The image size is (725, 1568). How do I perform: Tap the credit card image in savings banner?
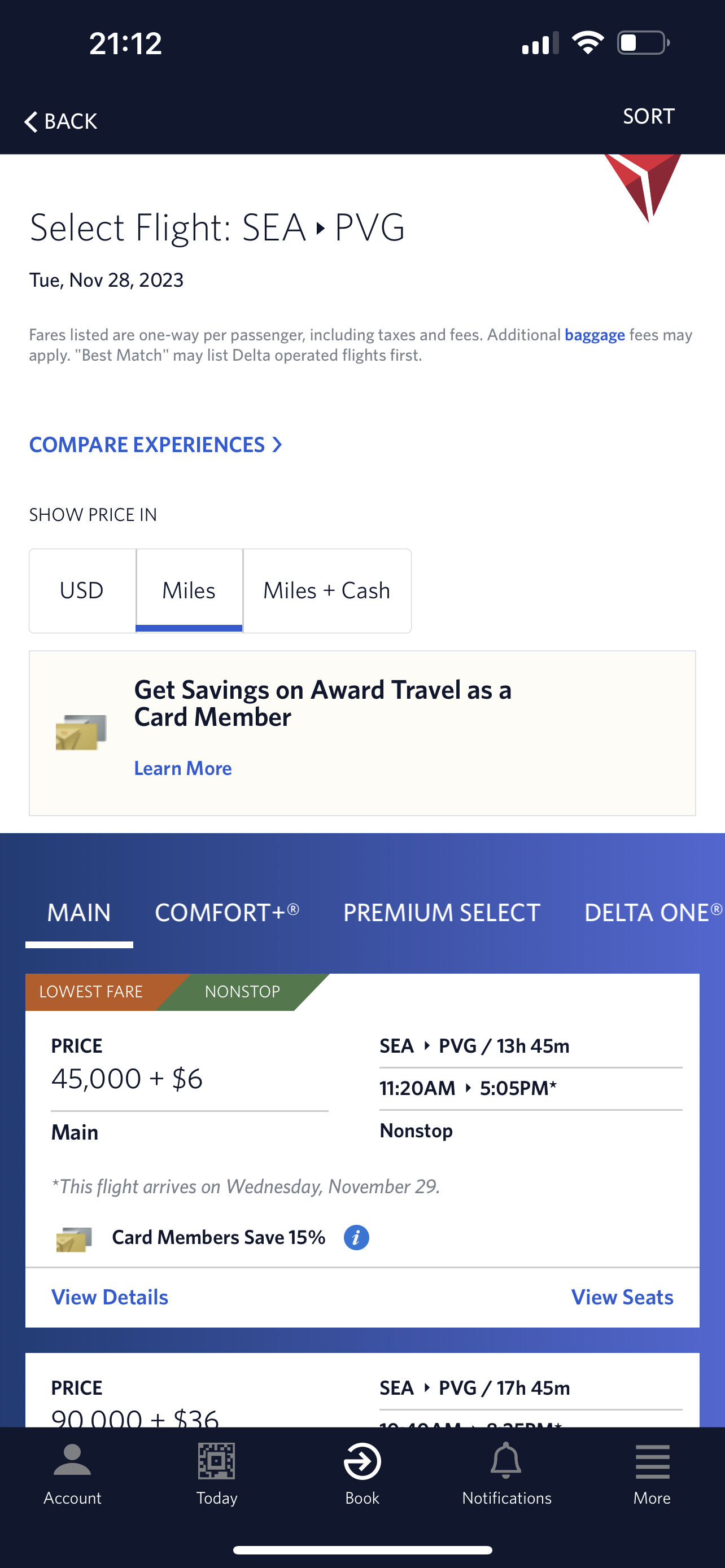coord(81,732)
